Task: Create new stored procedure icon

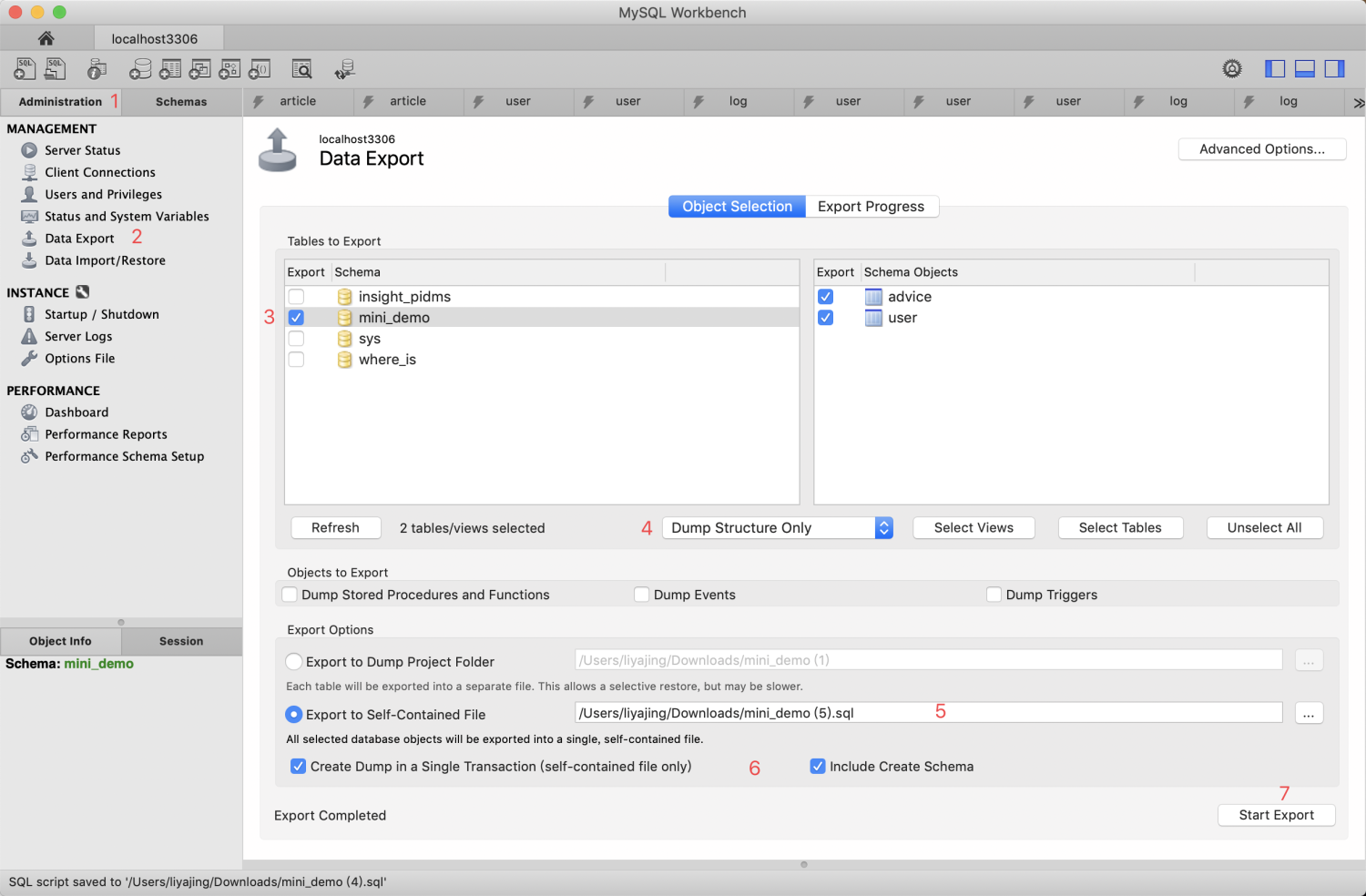Action: point(229,68)
